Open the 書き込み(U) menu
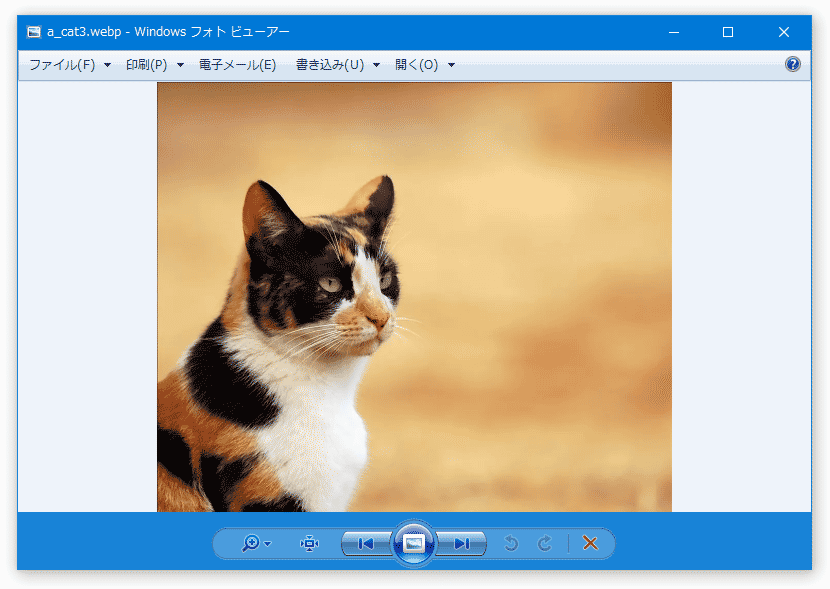This screenshot has width=830, height=589. pyautogui.click(x=330, y=65)
